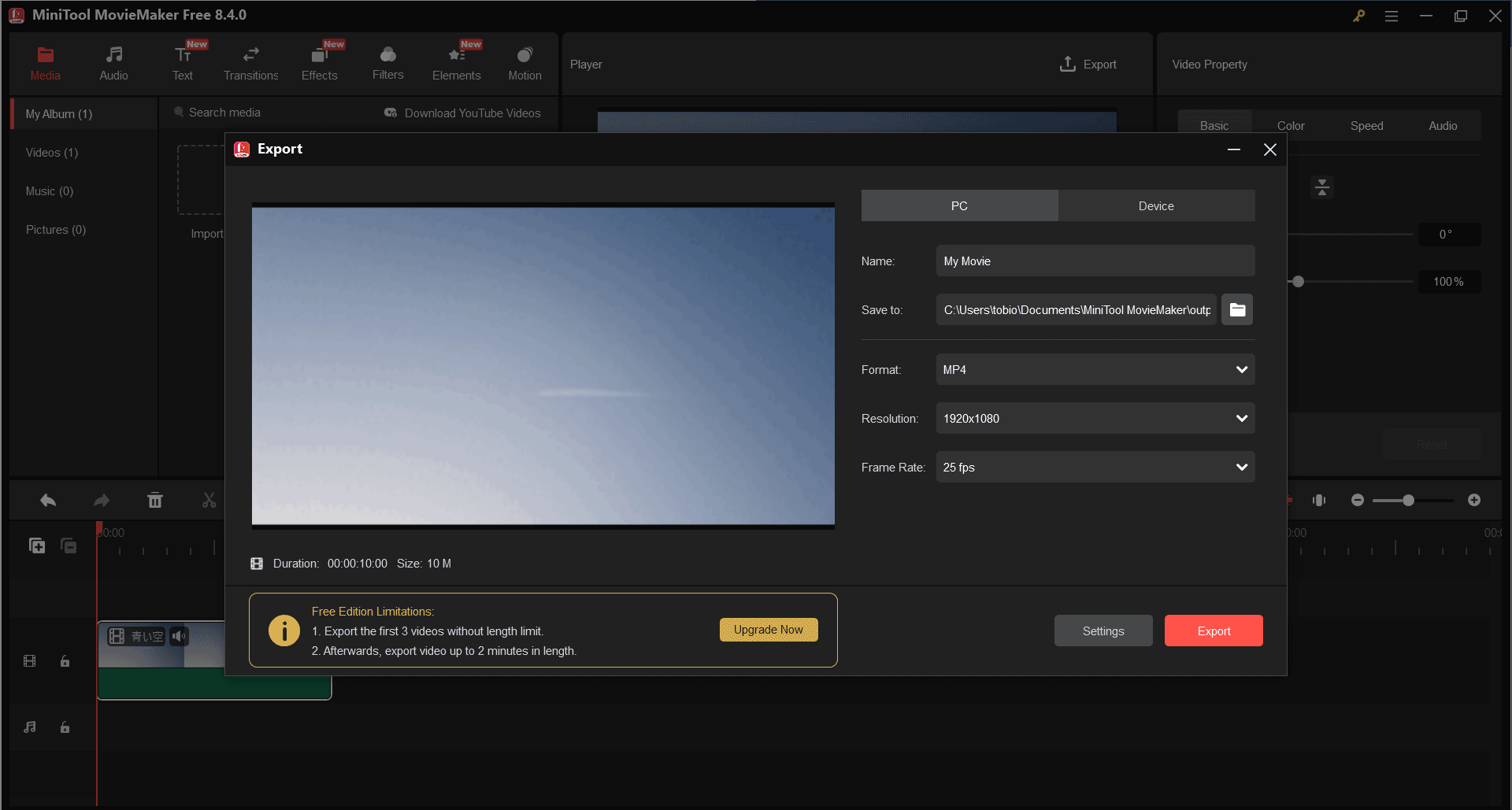Open the hamburger menu in title bar
Image resolution: width=1512 pixels, height=810 pixels.
point(1392,15)
